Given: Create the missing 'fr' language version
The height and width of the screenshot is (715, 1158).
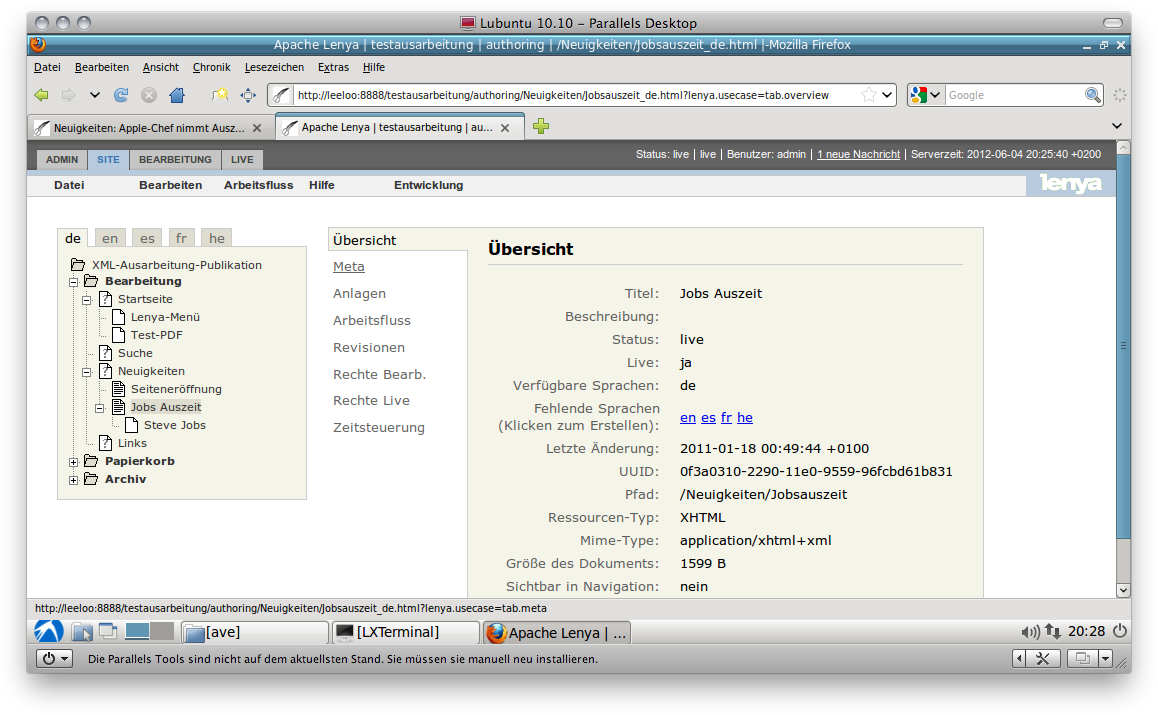Looking at the screenshot, I should pos(726,417).
